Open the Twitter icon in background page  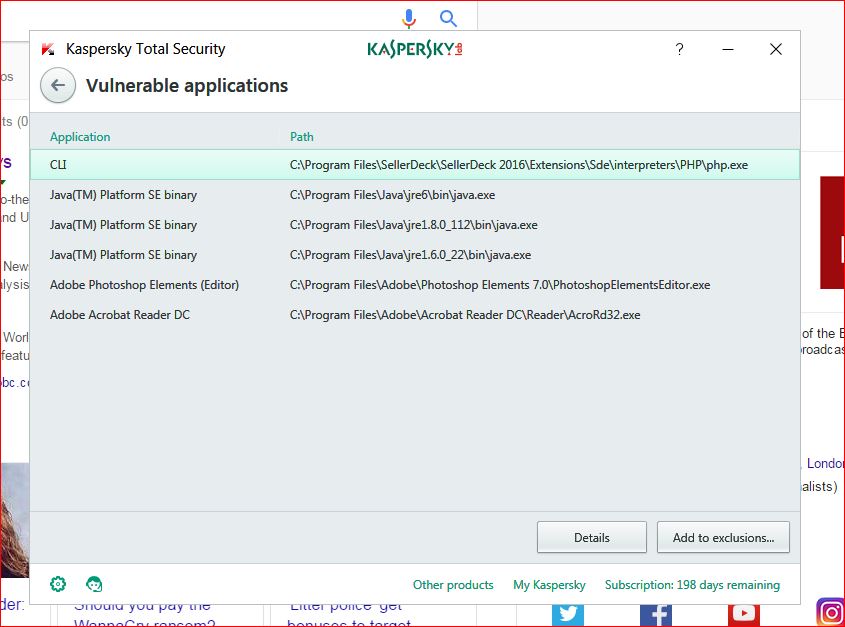point(567,613)
